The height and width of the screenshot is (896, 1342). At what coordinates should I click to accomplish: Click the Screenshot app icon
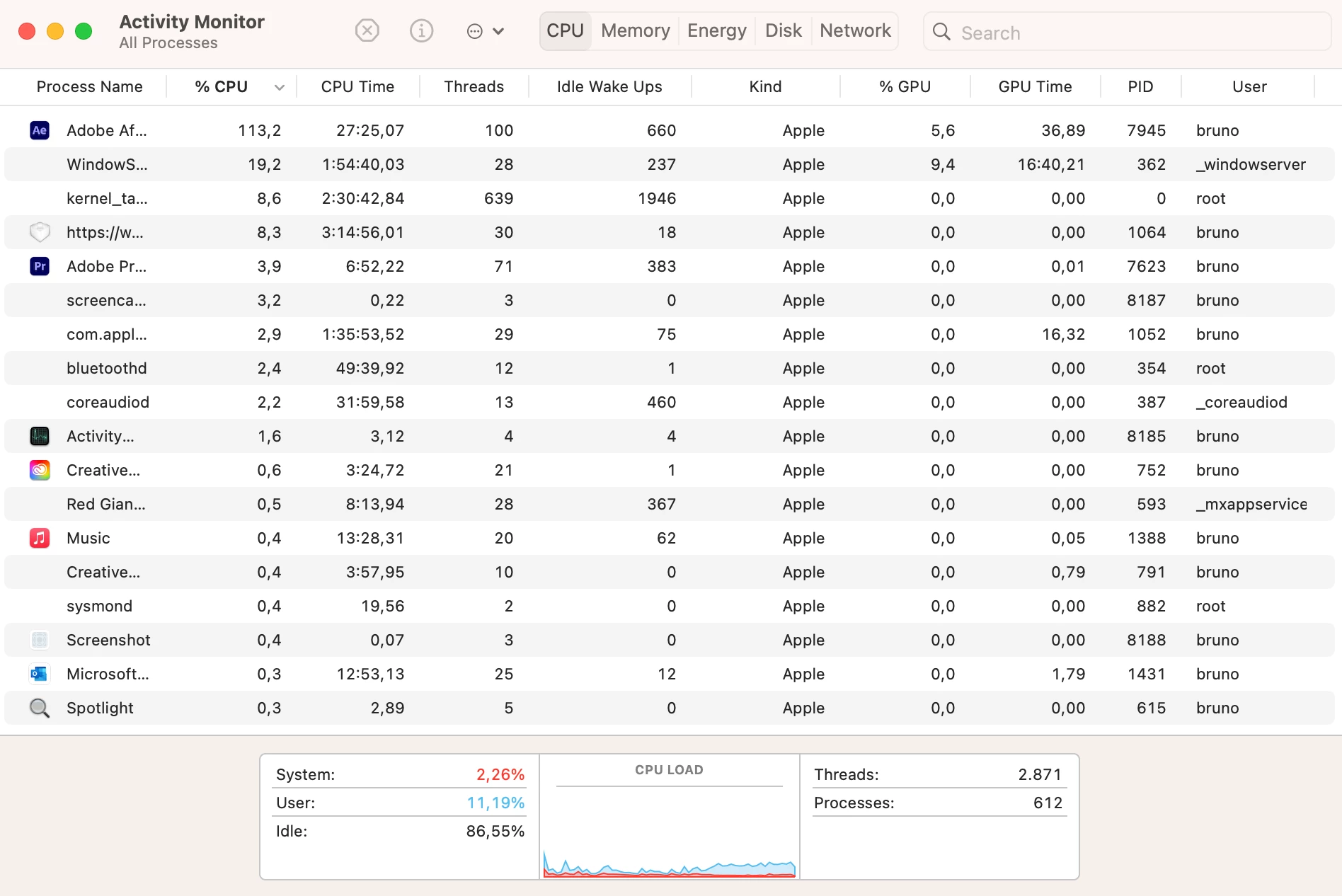click(40, 640)
